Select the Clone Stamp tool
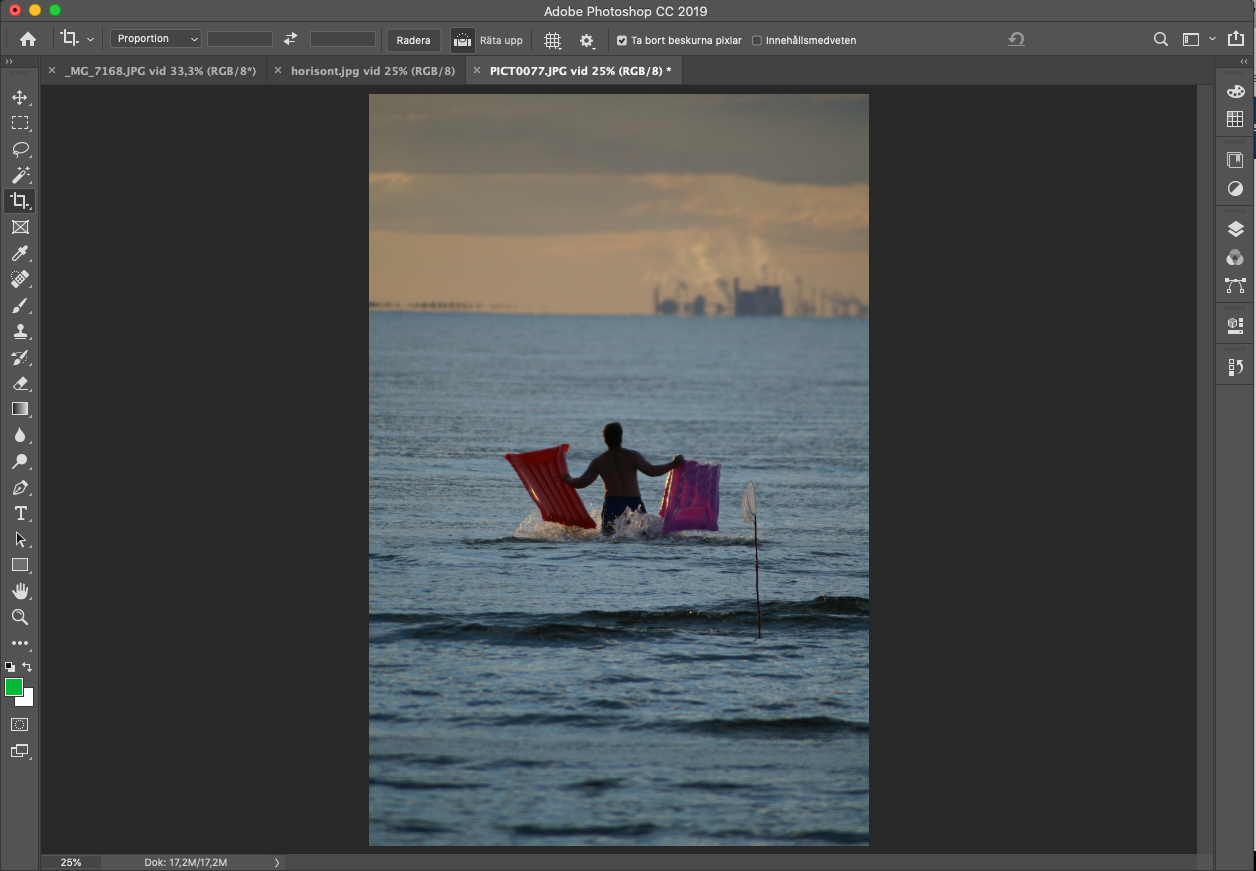The width and height of the screenshot is (1256, 871). click(19, 331)
